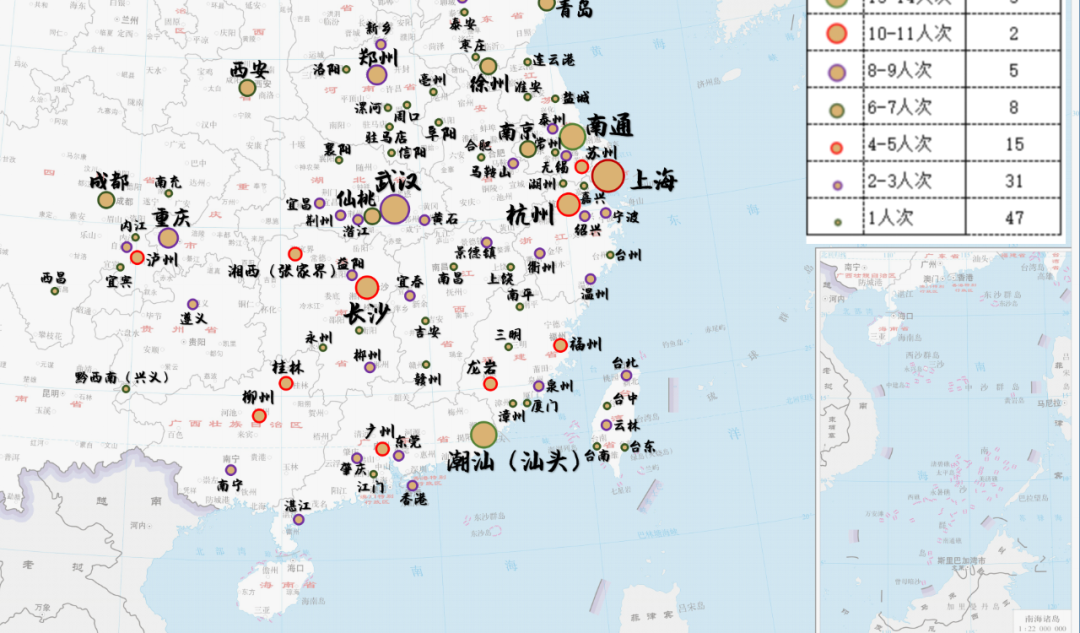Click the Xiantao circle marker
Image resolution: width=1080 pixels, height=633 pixels.
click(372, 216)
